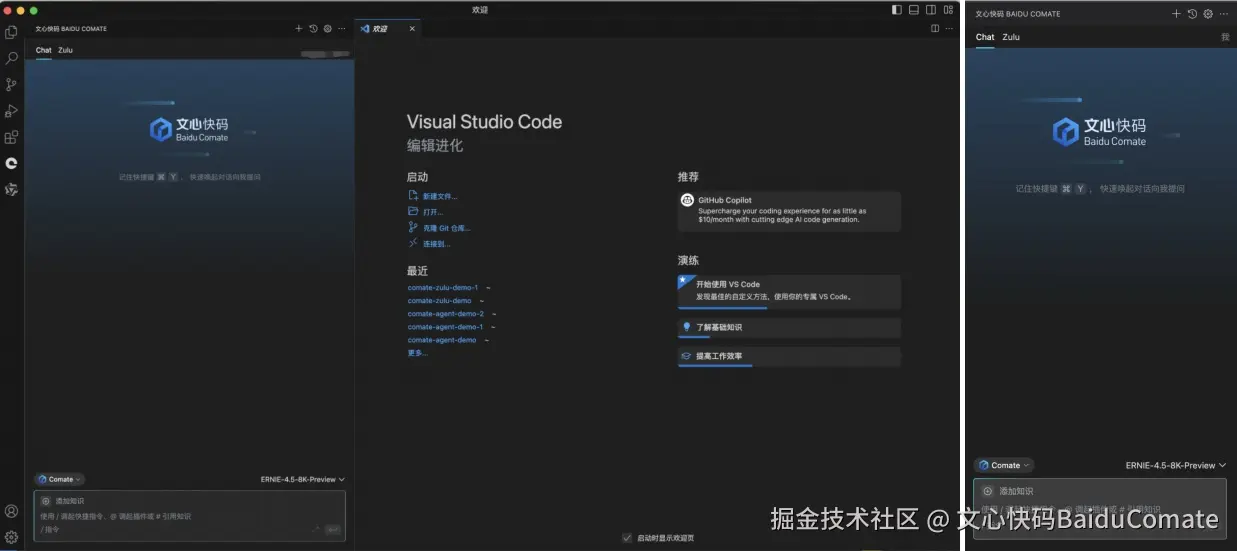Open Comate mode dropdown in left panel
This screenshot has width=1237, height=551.
coord(60,479)
